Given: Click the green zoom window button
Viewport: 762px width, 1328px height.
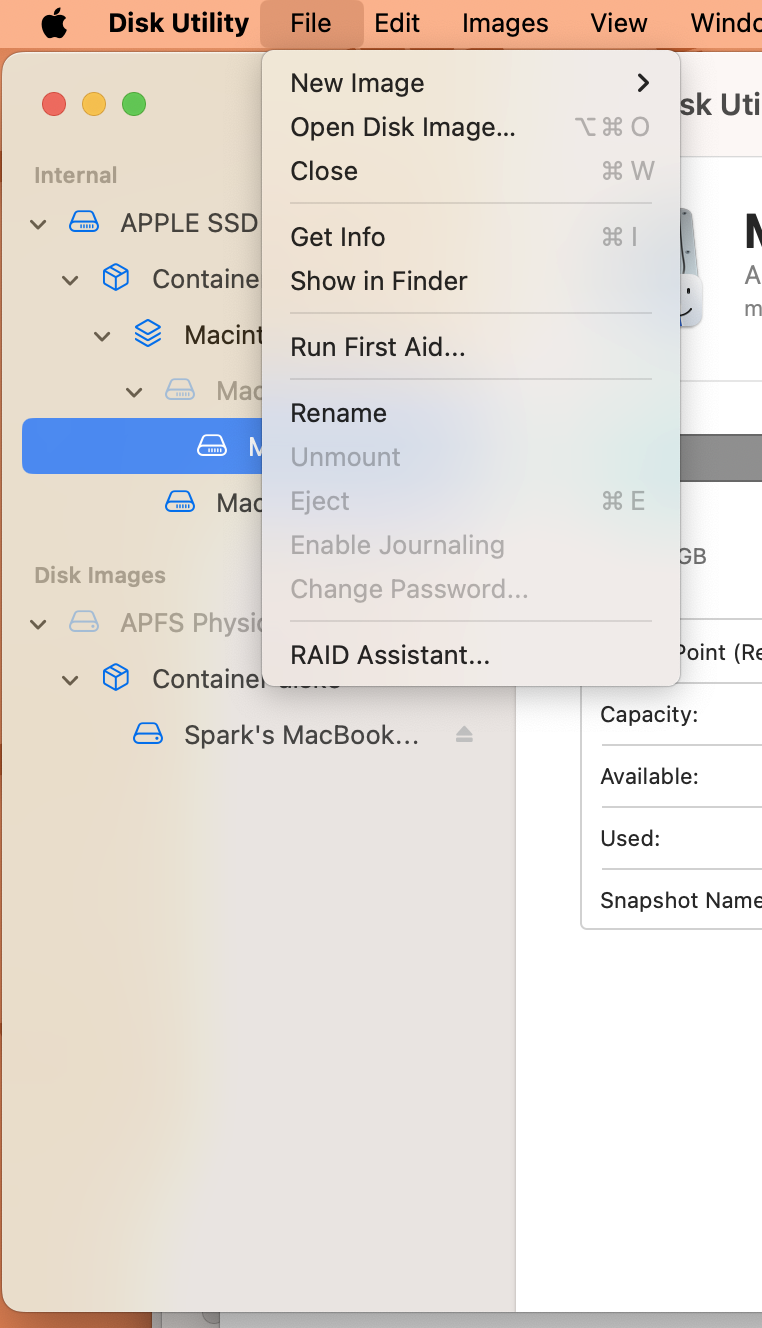Looking at the screenshot, I should pyautogui.click(x=134, y=104).
